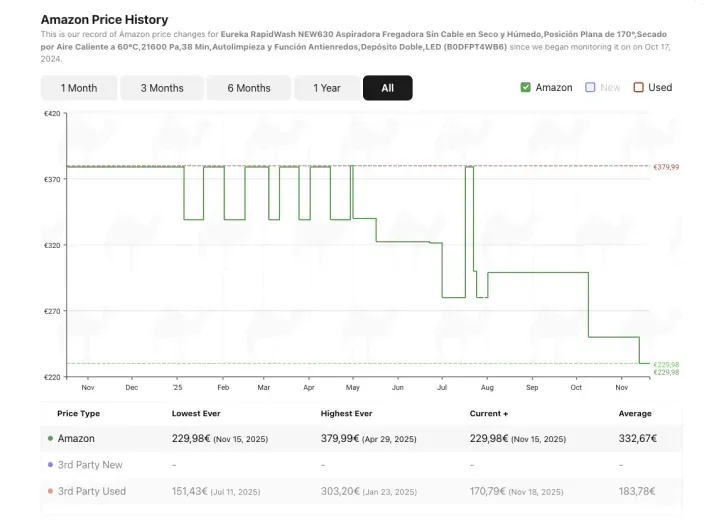This screenshot has width=704, height=528.
Task: Switch chart to 6 Months range
Action: point(249,88)
